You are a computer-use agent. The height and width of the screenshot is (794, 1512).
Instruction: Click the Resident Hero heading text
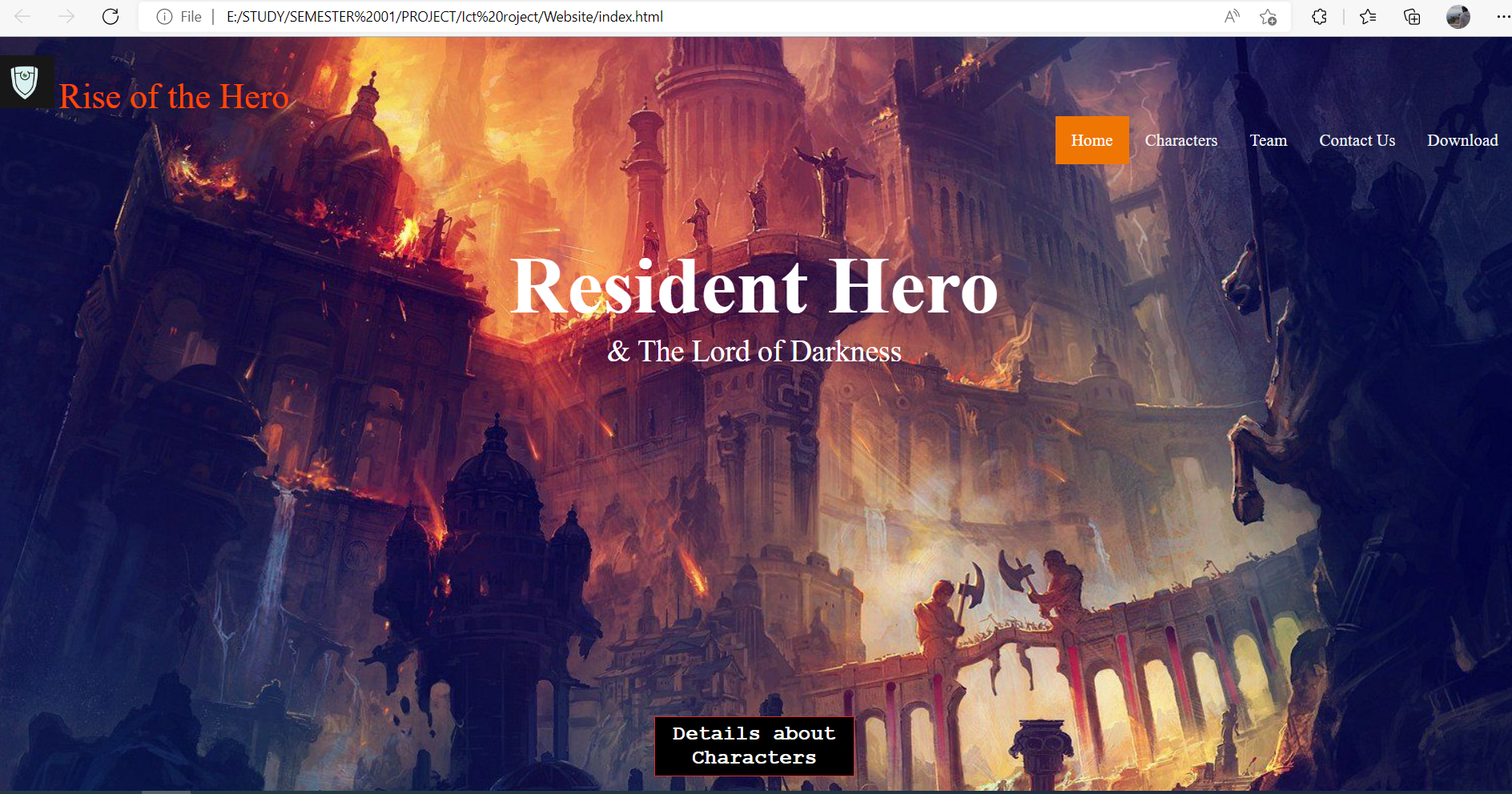click(754, 287)
